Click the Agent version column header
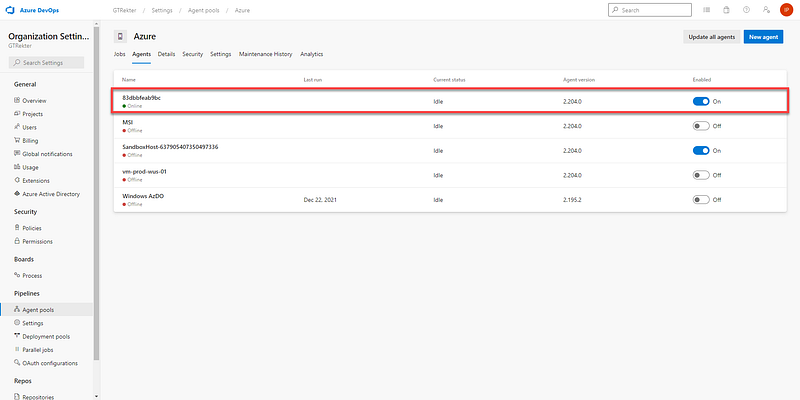Screen dimensions: 800x400 [579, 80]
